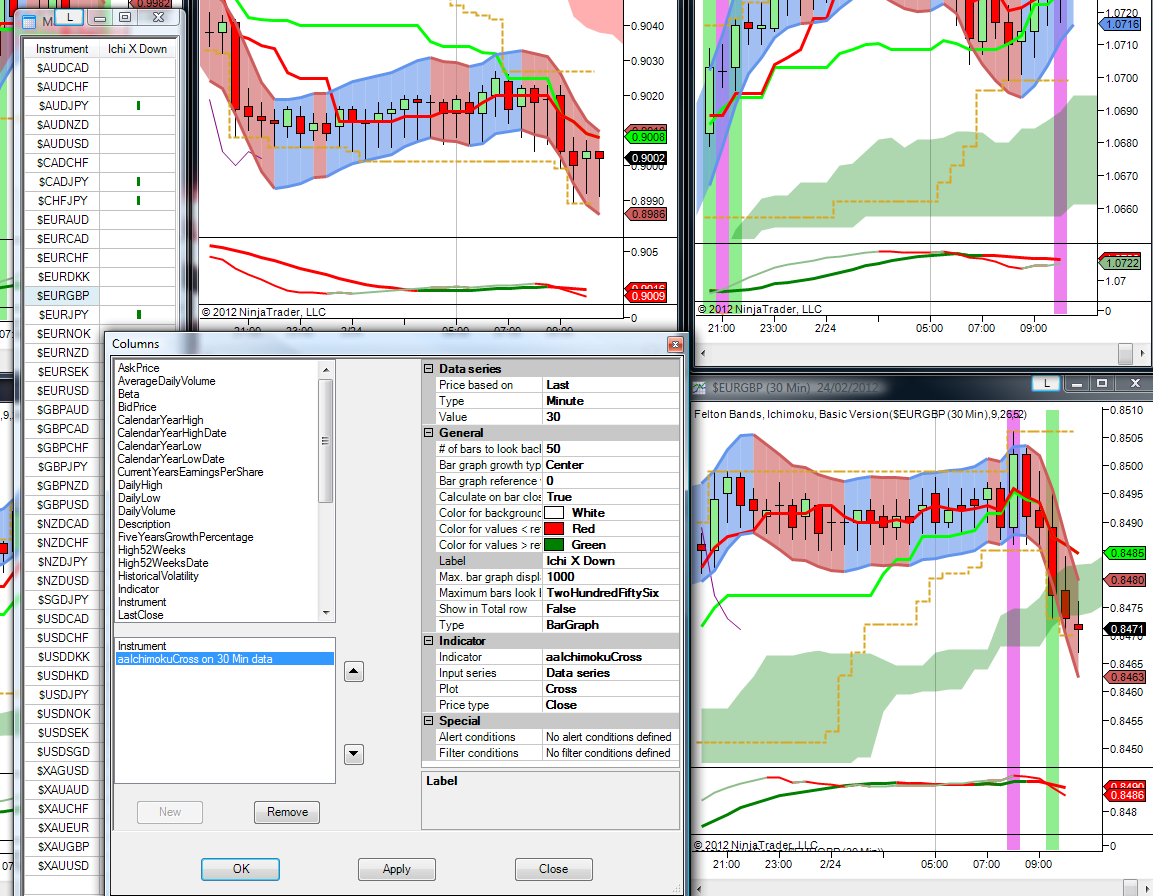The image size is (1153, 896).
Task: Click the L link button on Market Analyzer title
Action: point(70,16)
